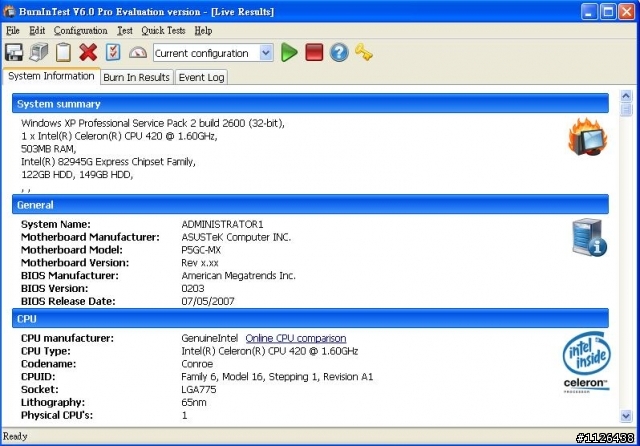640x446 pixels.
Task: Open the Configuration menu
Action: coord(81,31)
